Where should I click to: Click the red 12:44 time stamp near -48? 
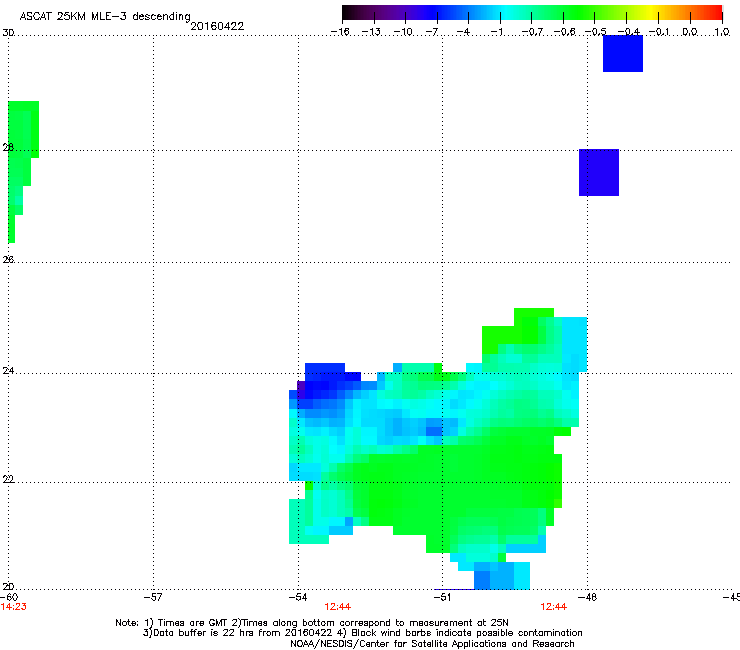click(x=554, y=607)
